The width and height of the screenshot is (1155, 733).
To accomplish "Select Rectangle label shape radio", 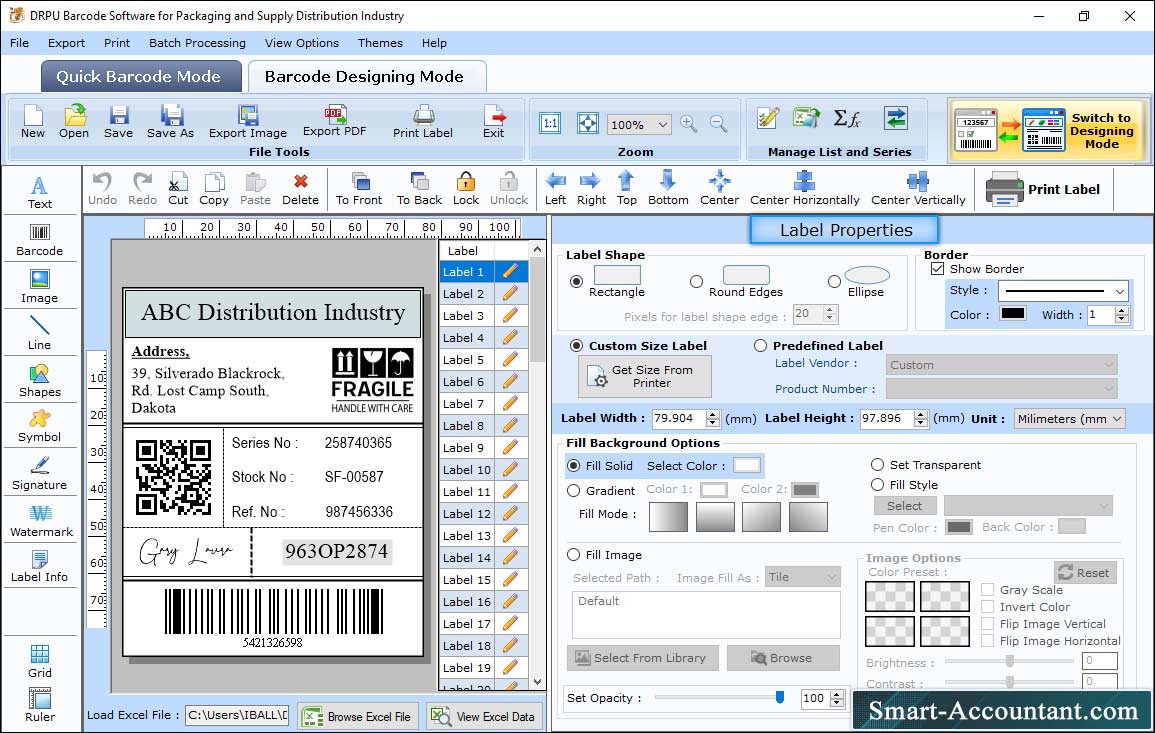I will click(577, 281).
